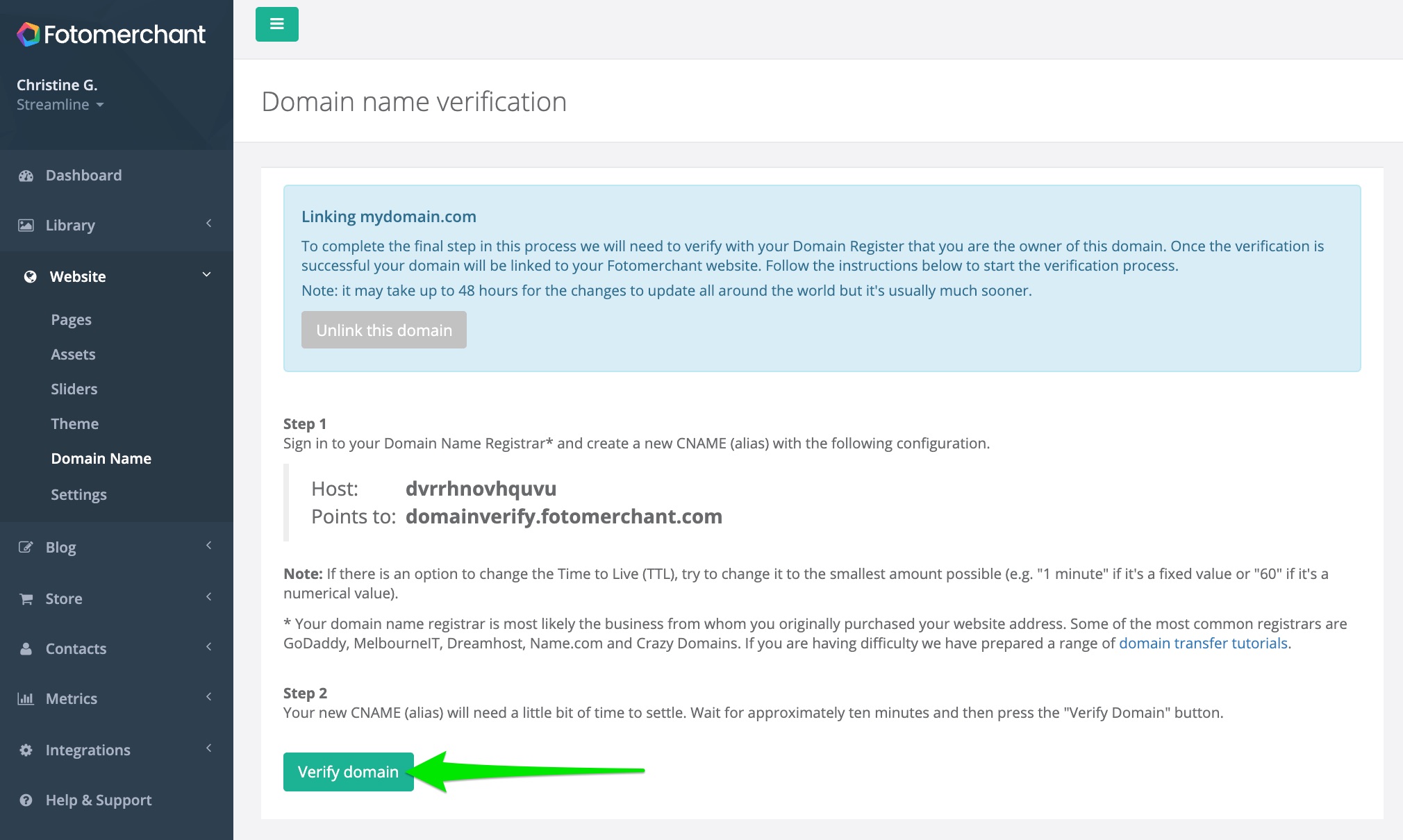The height and width of the screenshot is (840, 1403).
Task: Click the Metrics label in sidebar
Action: [71, 699]
